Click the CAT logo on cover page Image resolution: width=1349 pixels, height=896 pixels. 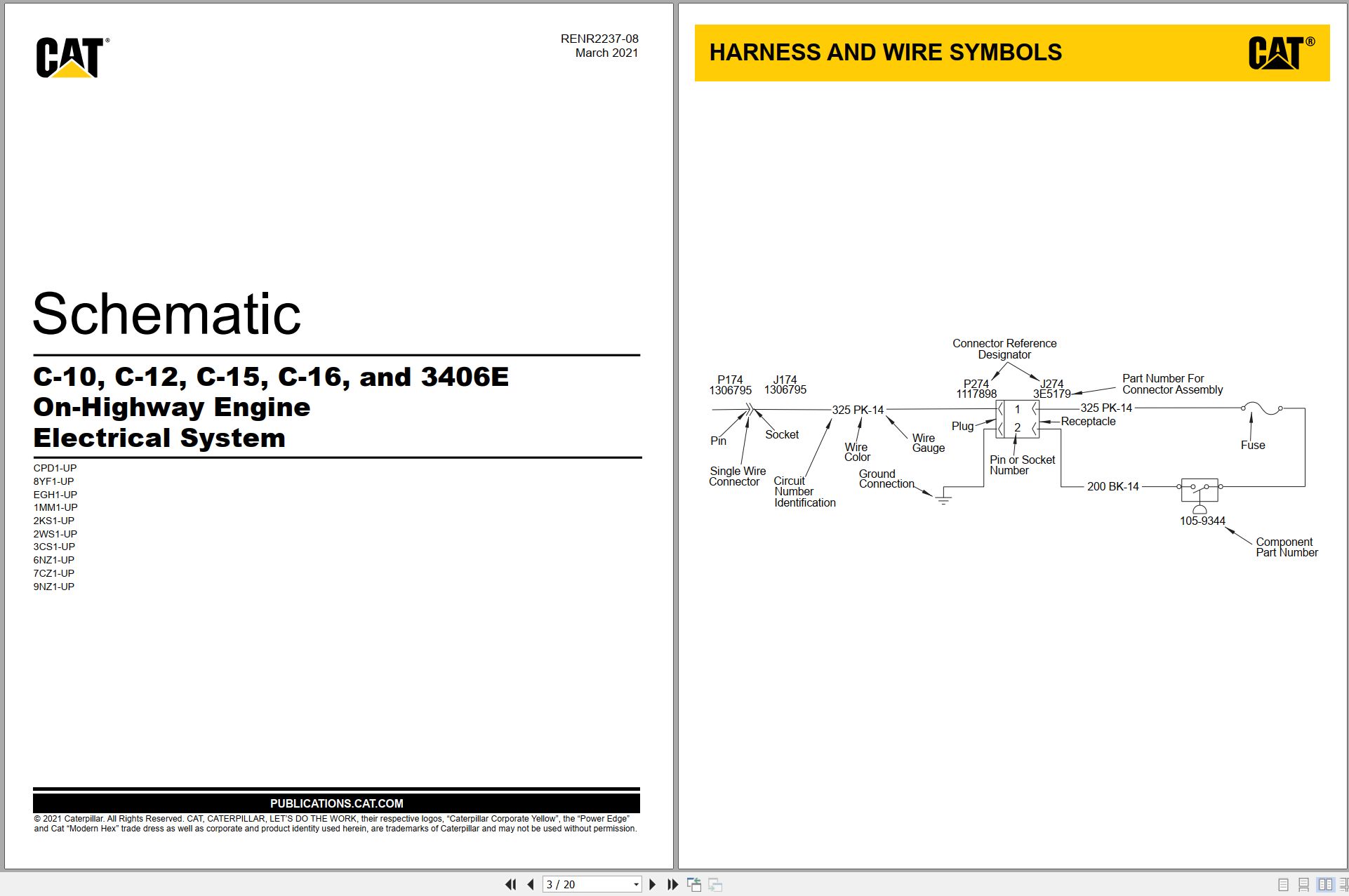72,57
